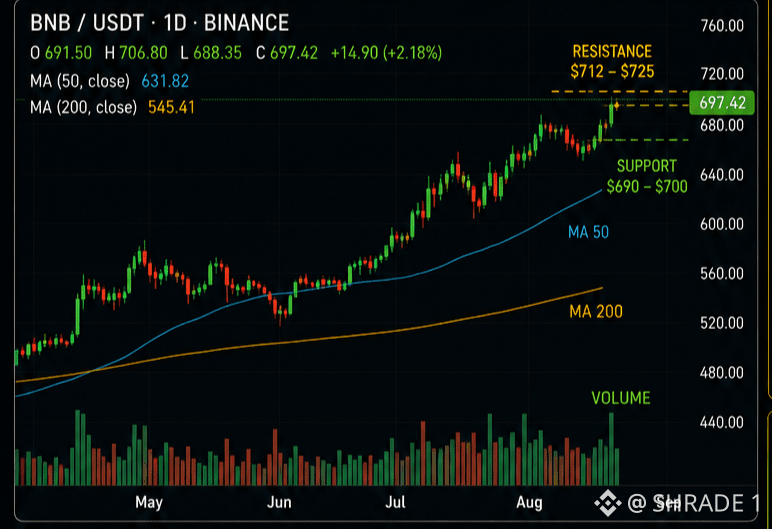Viewport: 772px width, 529px height.
Task: Click the 600.00 price axis label
Action: click(722, 224)
